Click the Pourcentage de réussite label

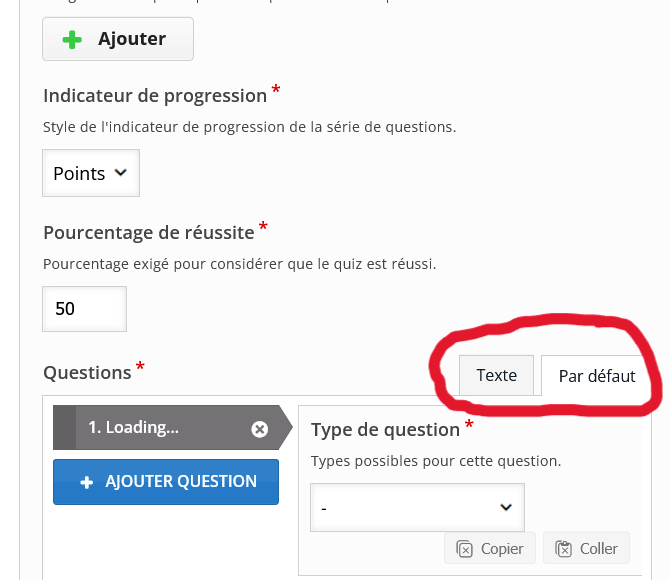click(x=149, y=233)
